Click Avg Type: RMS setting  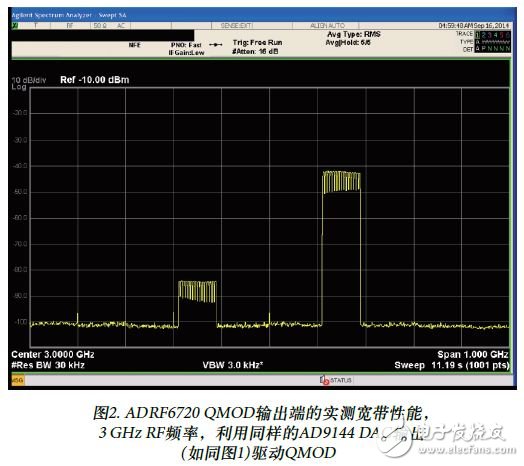pyautogui.click(x=354, y=34)
